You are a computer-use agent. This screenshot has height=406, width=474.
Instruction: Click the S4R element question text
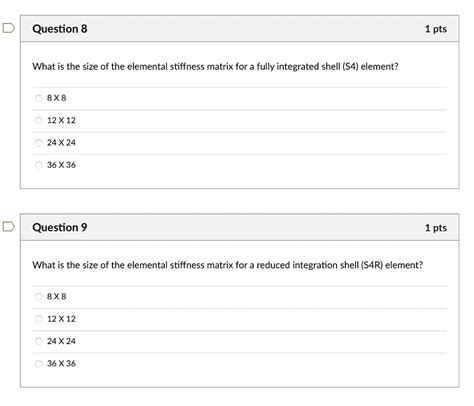pos(228,265)
